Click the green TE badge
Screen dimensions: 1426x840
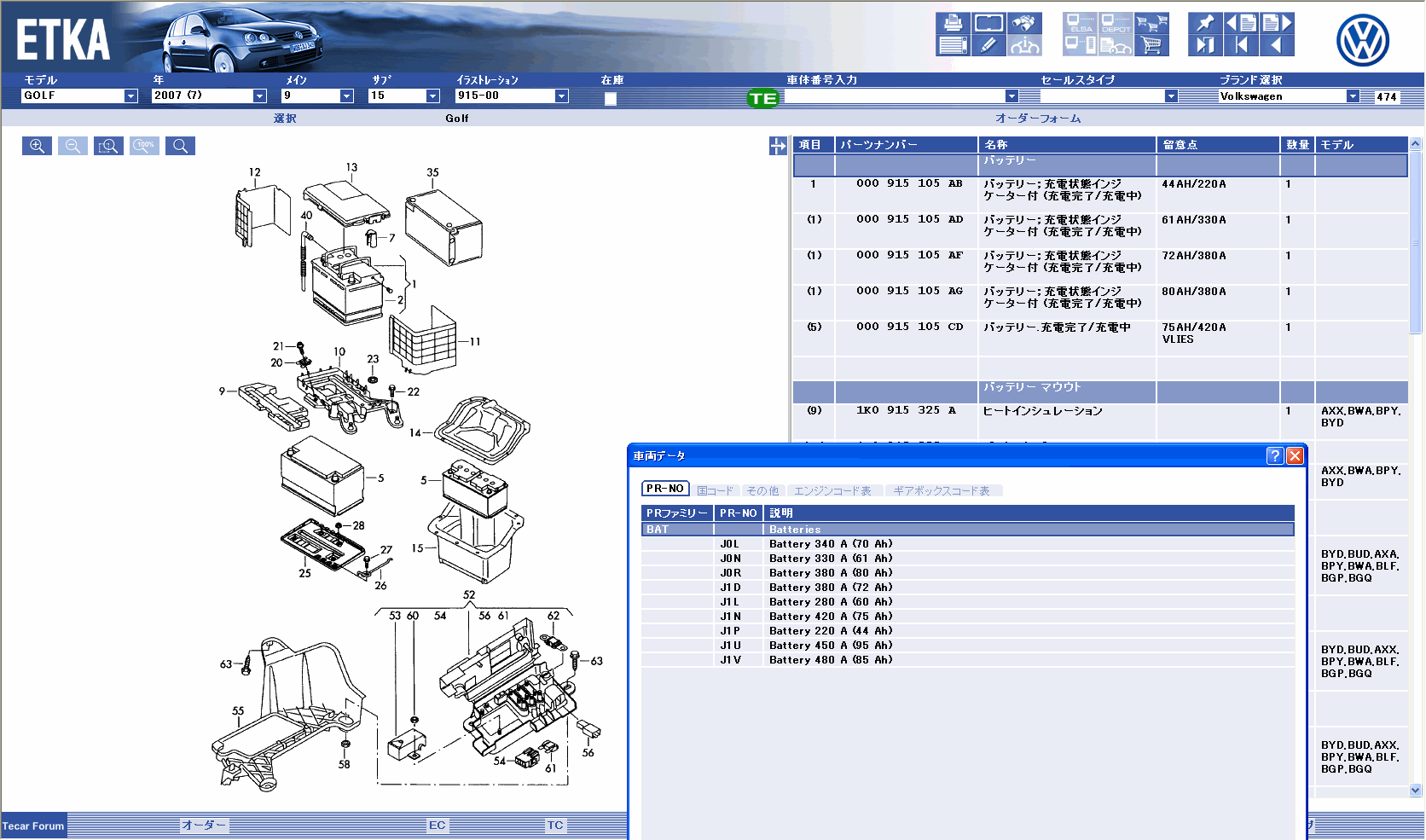click(762, 98)
